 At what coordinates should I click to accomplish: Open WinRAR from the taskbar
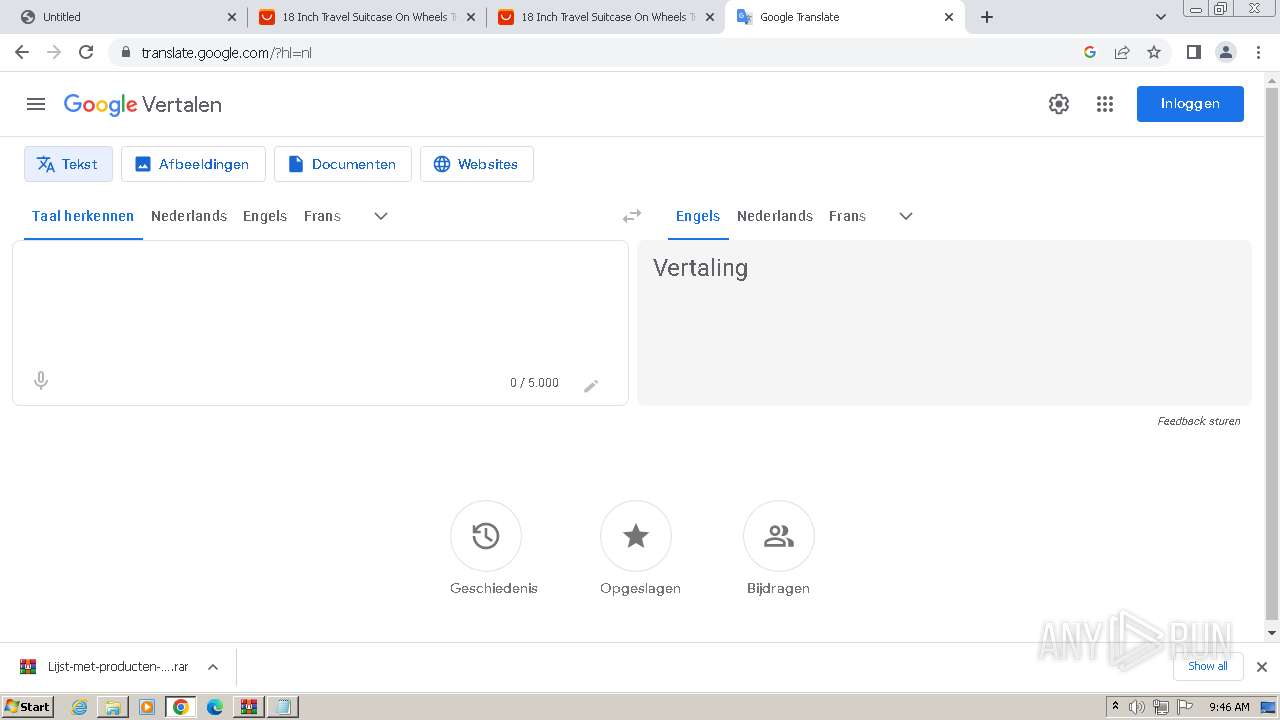coord(249,707)
